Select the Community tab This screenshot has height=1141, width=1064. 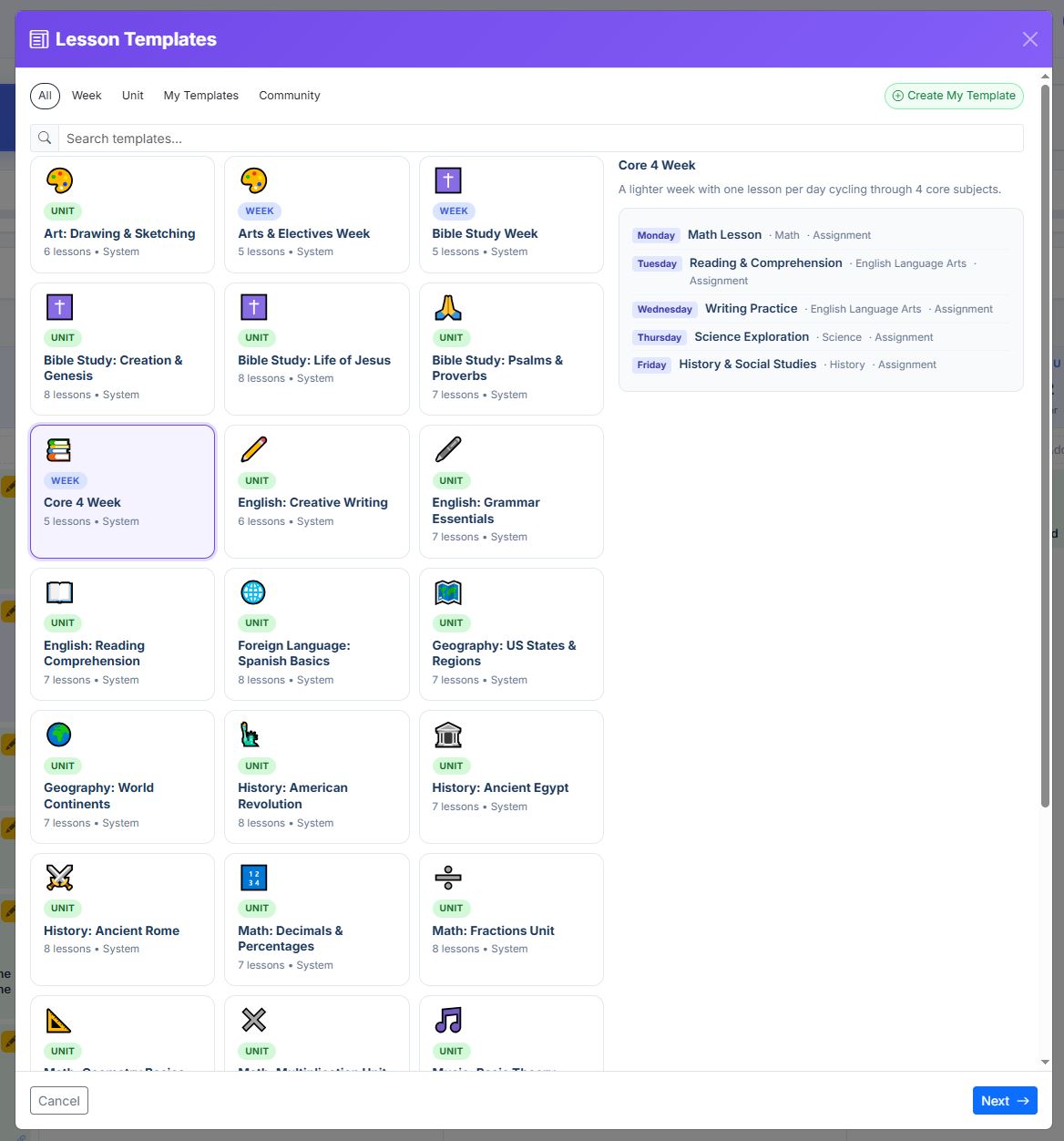coord(290,96)
